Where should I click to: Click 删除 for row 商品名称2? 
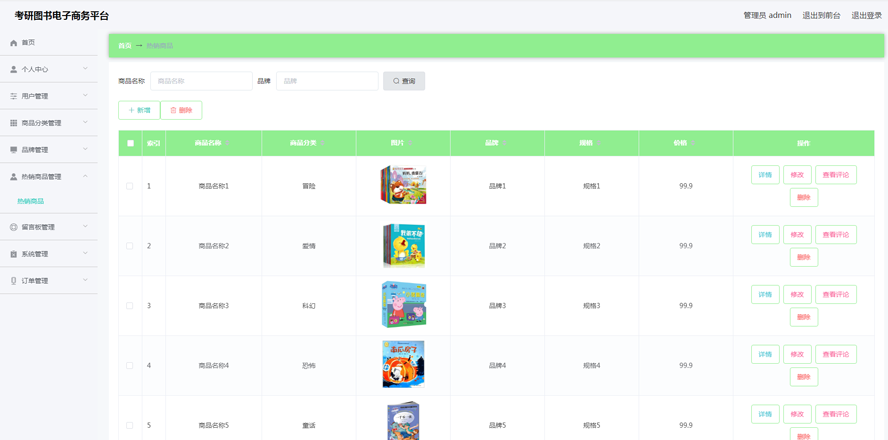(x=804, y=257)
